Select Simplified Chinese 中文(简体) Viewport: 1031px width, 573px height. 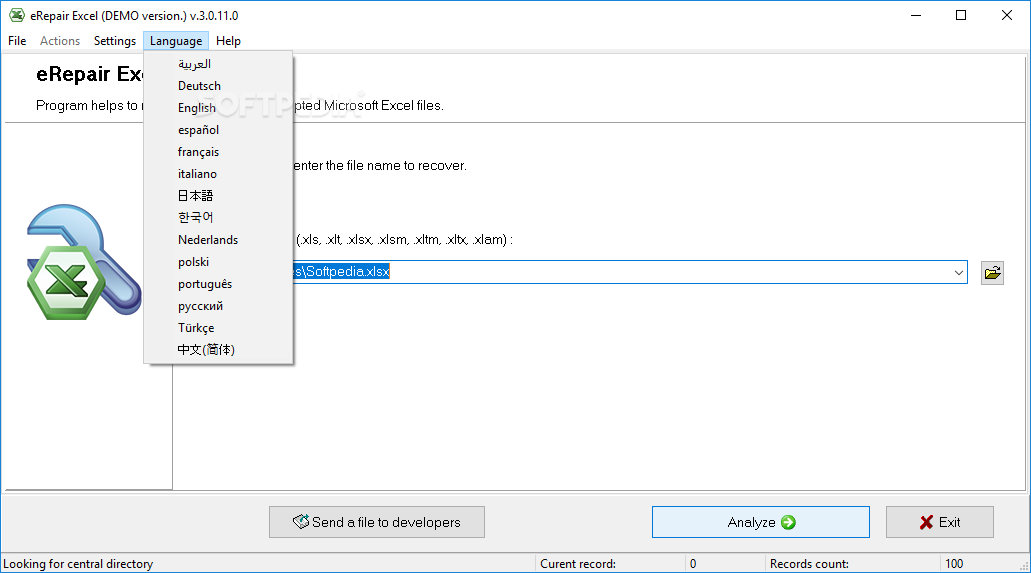(x=218, y=349)
